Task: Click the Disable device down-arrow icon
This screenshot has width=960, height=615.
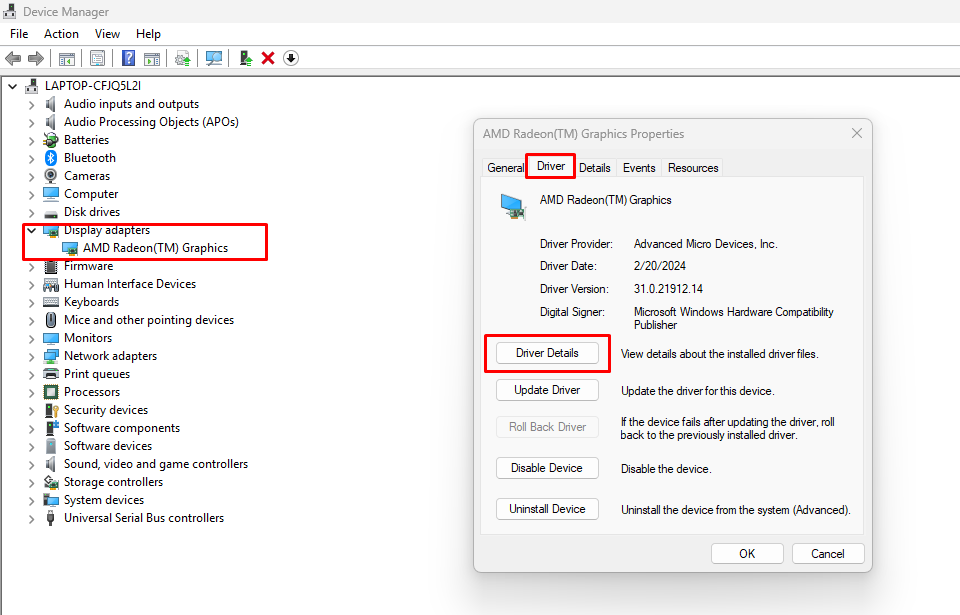Action: pos(291,58)
